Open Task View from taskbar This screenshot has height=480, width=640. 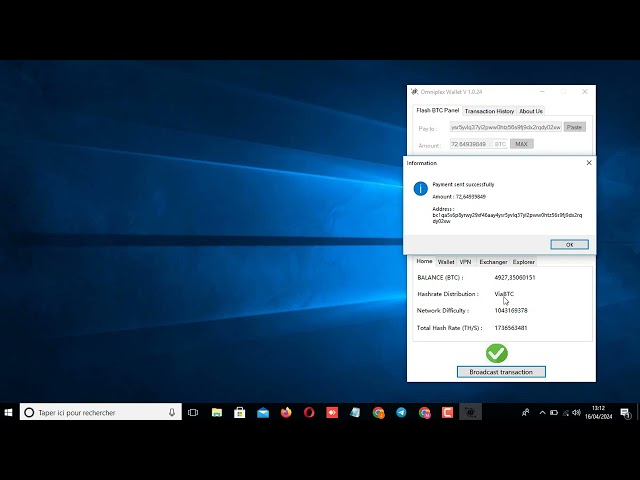[193, 413]
